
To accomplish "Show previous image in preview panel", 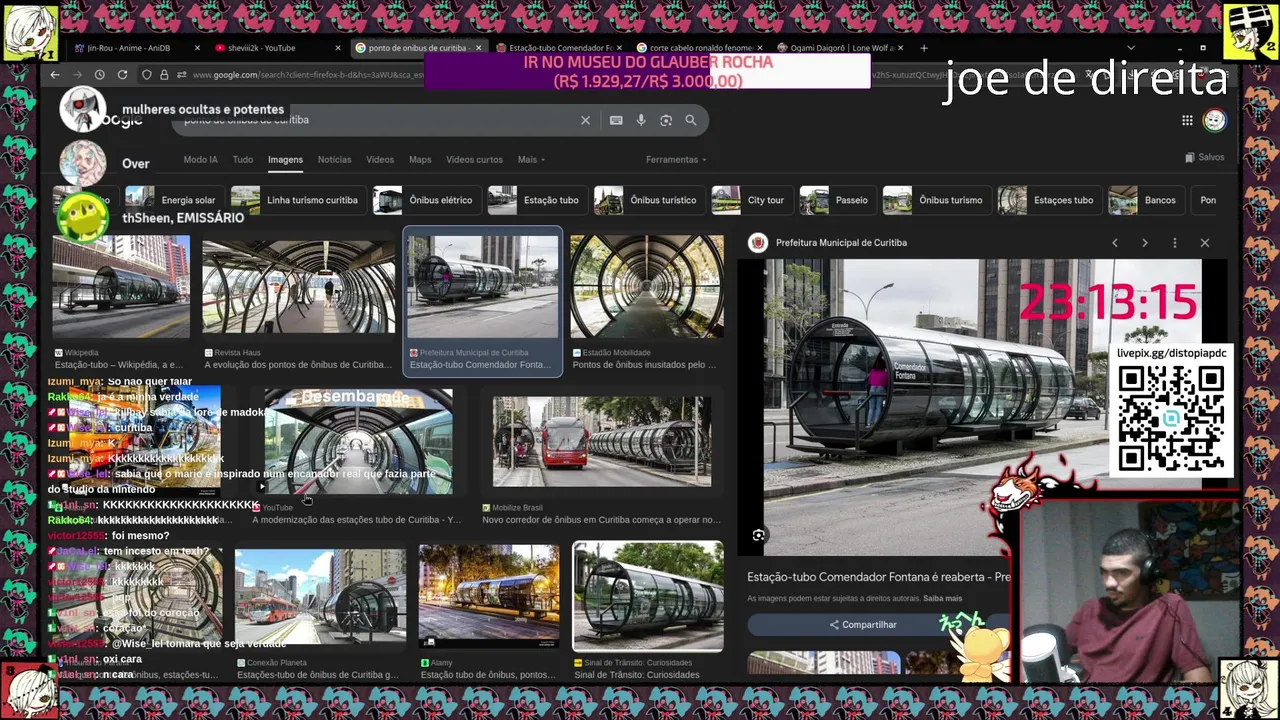I will click(1115, 243).
